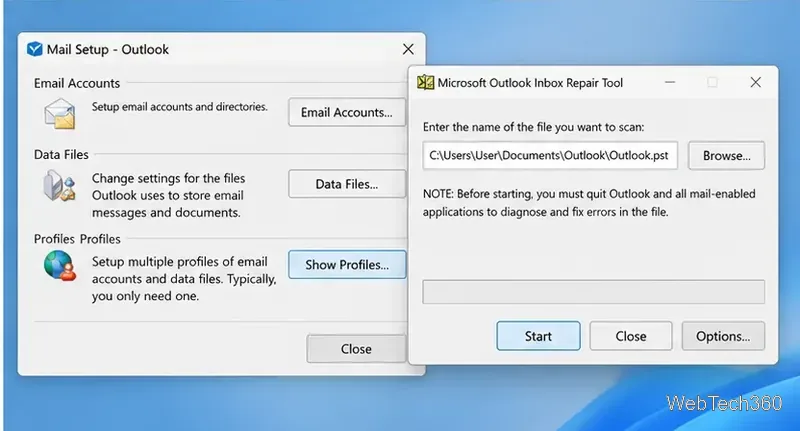800x431 pixels.
Task: Open the Email Accounts... button
Action: [347, 112]
